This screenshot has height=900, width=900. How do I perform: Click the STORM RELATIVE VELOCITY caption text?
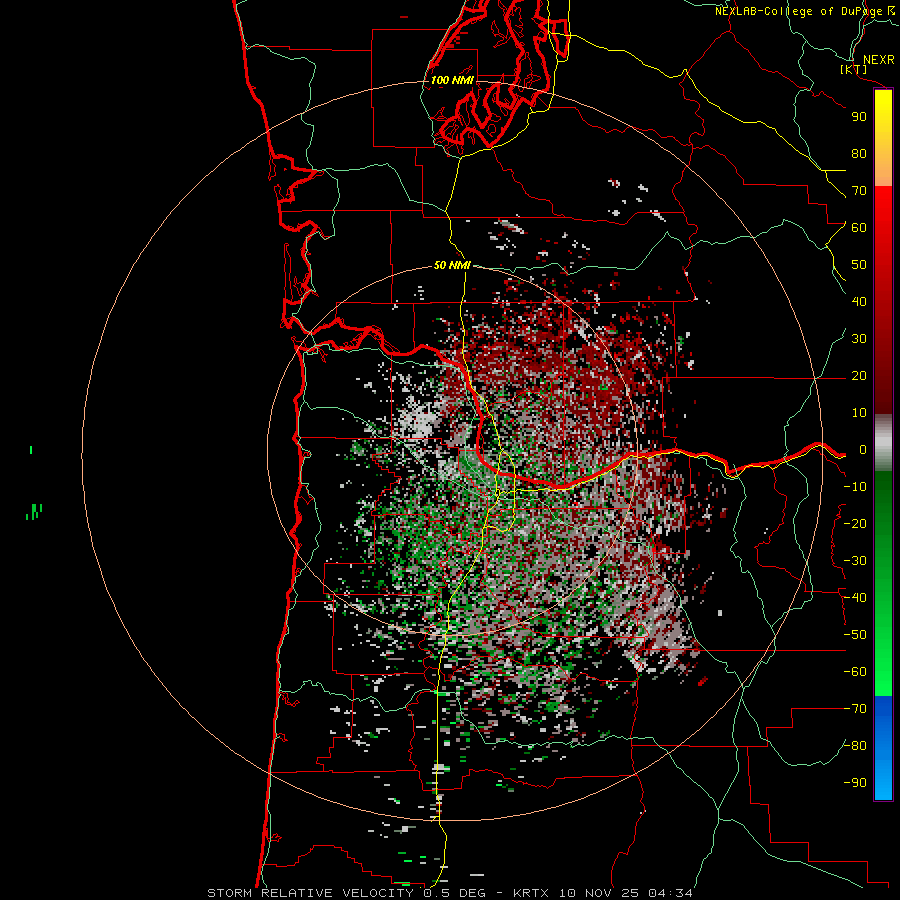coord(313,893)
